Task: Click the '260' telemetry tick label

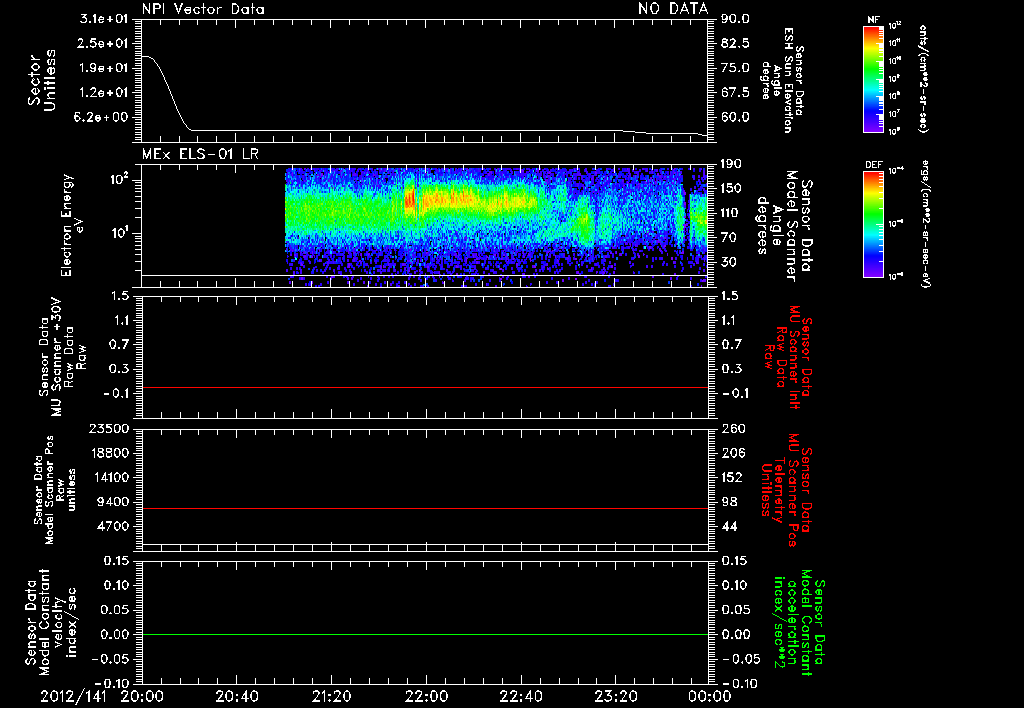Action: [733, 429]
